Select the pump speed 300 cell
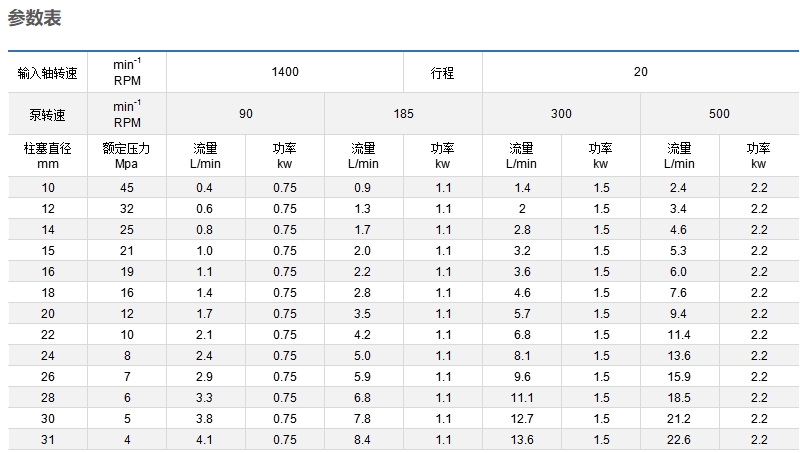This screenshot has width=800, height=453. 561,114
